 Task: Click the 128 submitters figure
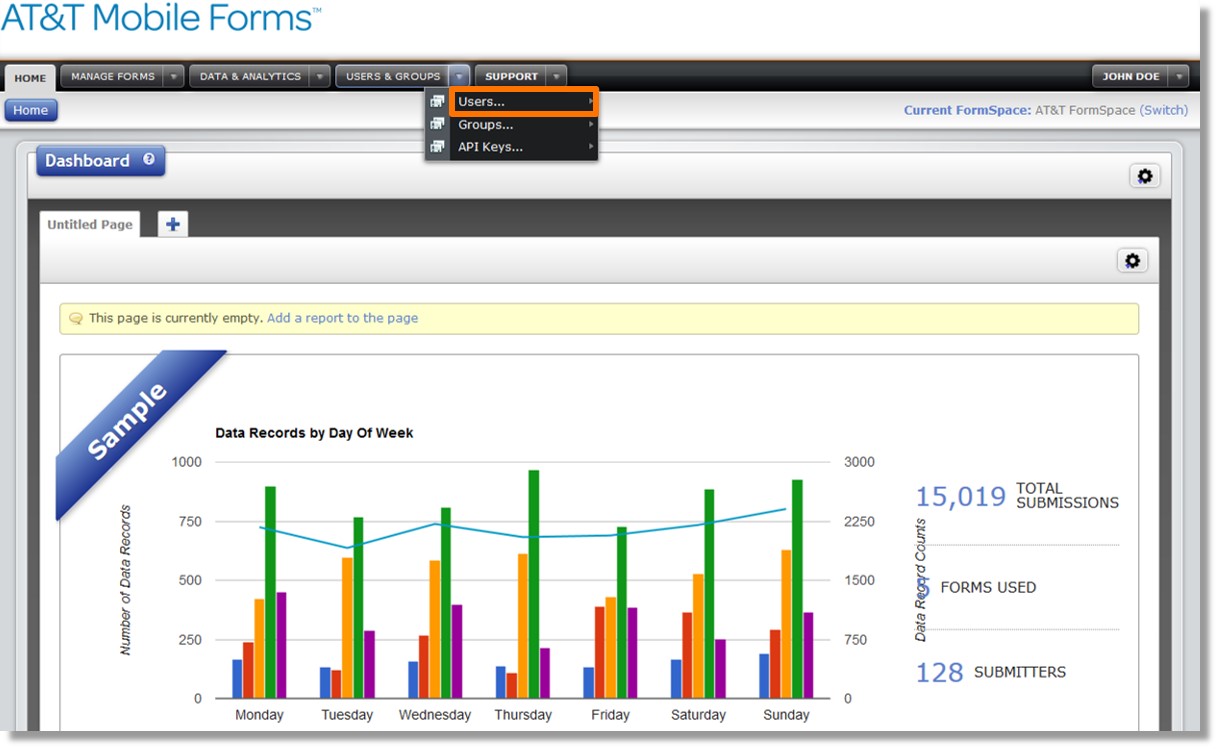pos(940,673)
